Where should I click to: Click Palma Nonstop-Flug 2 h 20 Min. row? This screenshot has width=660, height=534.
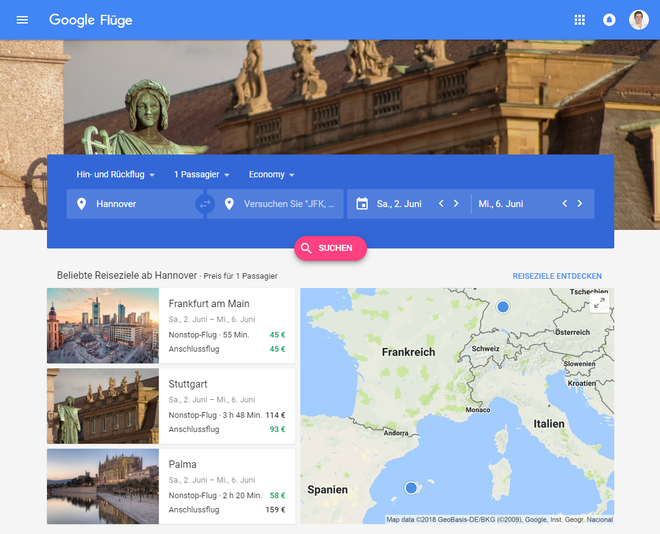coord(227,496)
